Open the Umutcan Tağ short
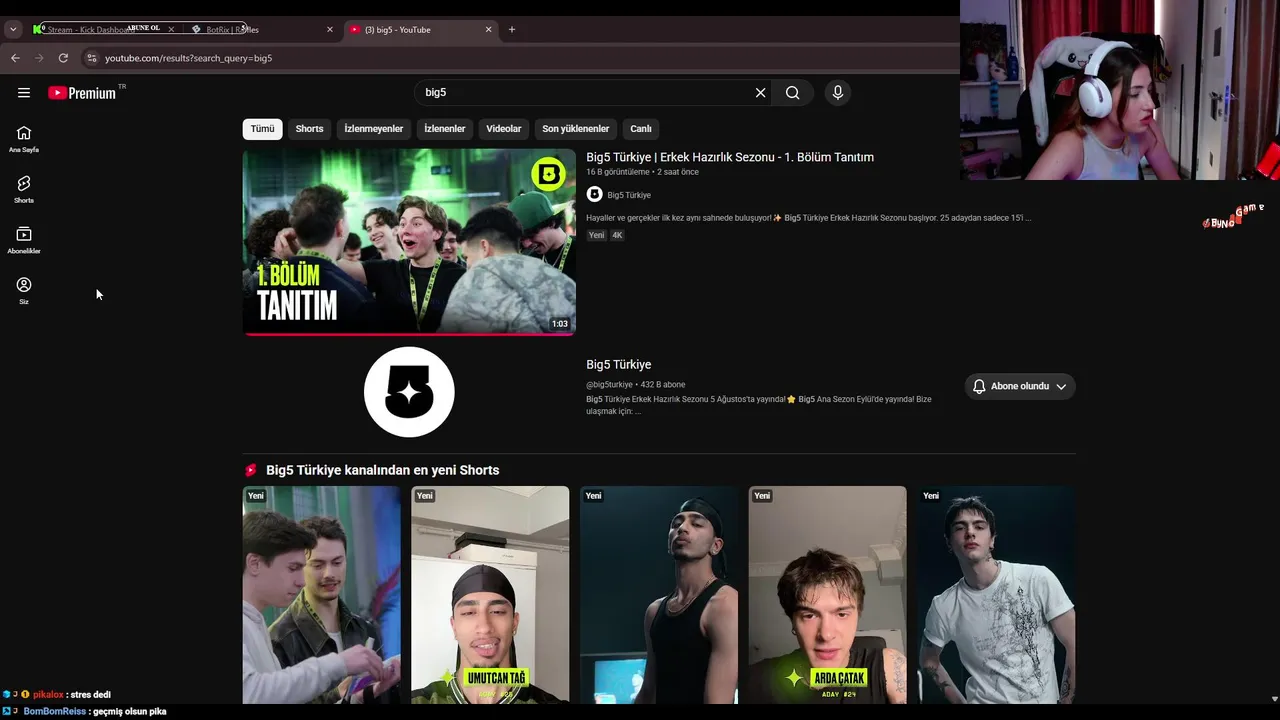Image resolution: width=1280 pixels, height=720 pixels. point(490,595)
